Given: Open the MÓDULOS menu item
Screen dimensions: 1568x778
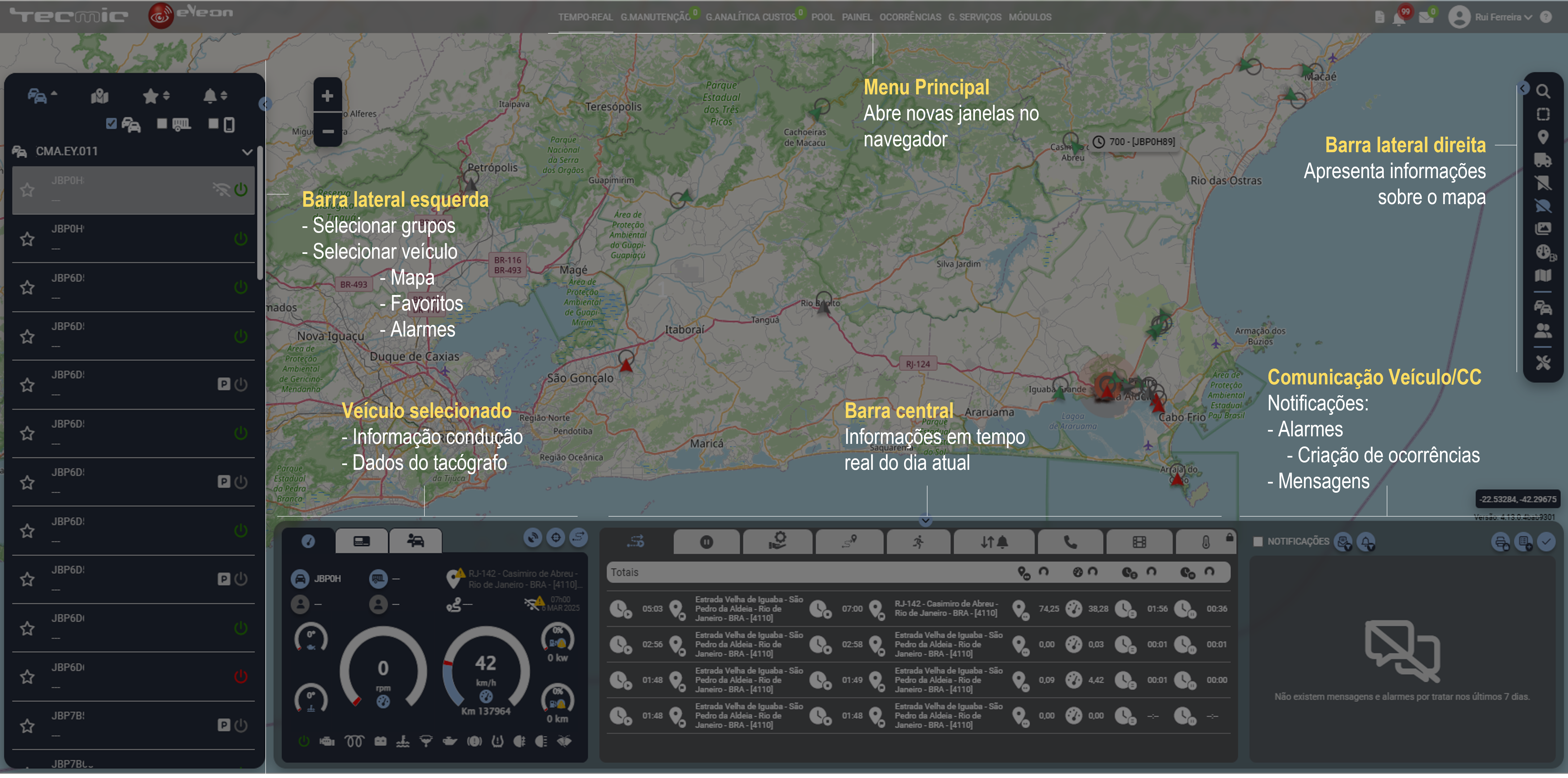Looking at the screenshot, I should pos(1029,17).
